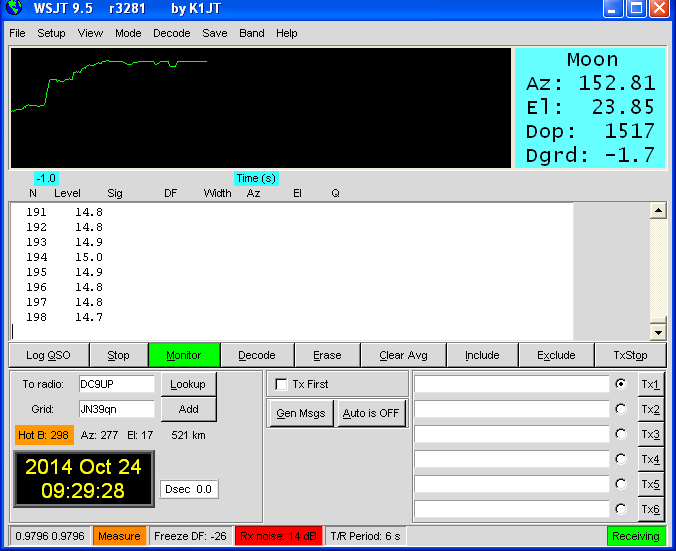Transmit message with Tx3 button
Screen dimensions: 676x551
coord(651,434)
